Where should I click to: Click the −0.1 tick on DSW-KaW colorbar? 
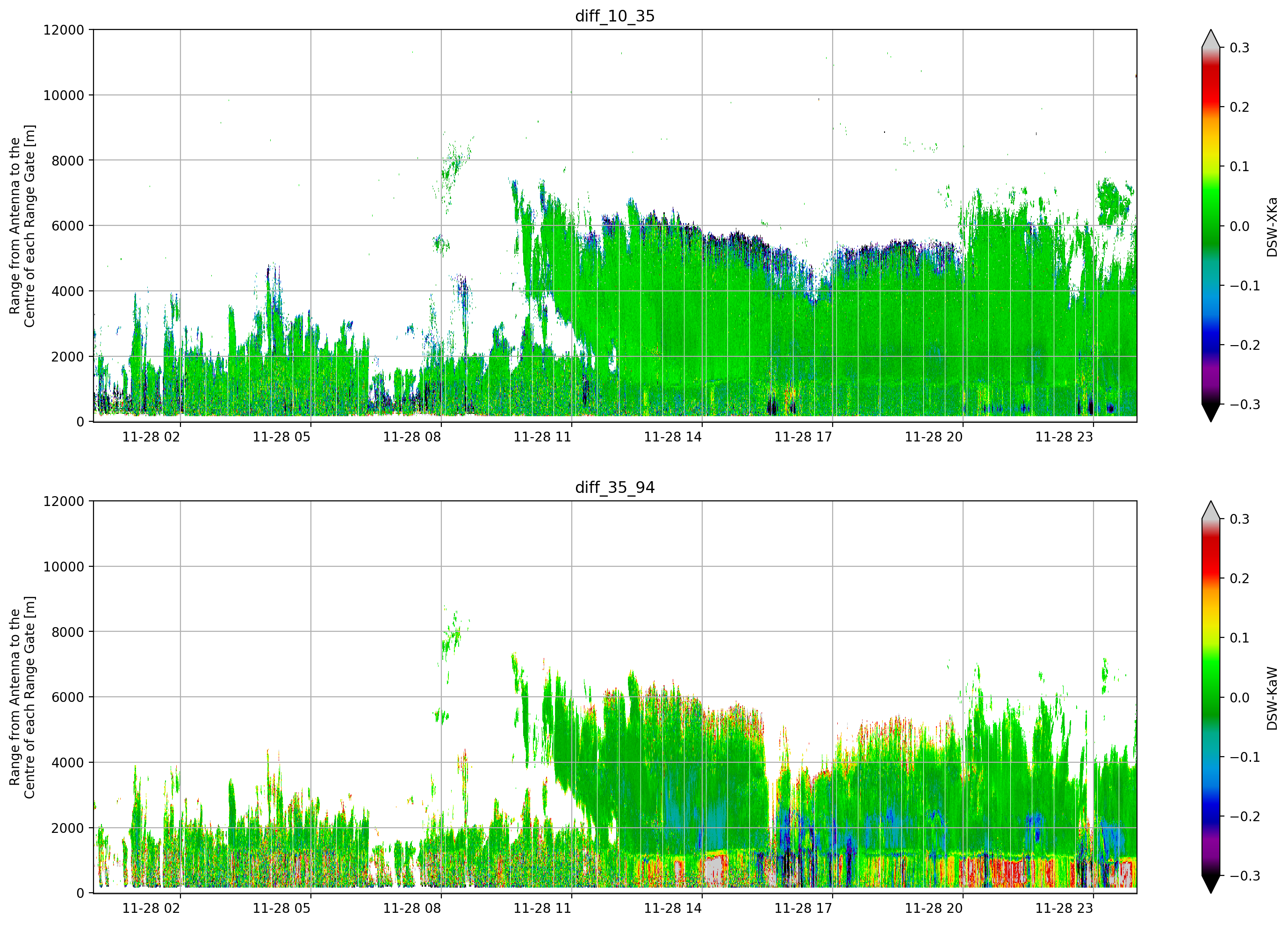click(1245, 757)
